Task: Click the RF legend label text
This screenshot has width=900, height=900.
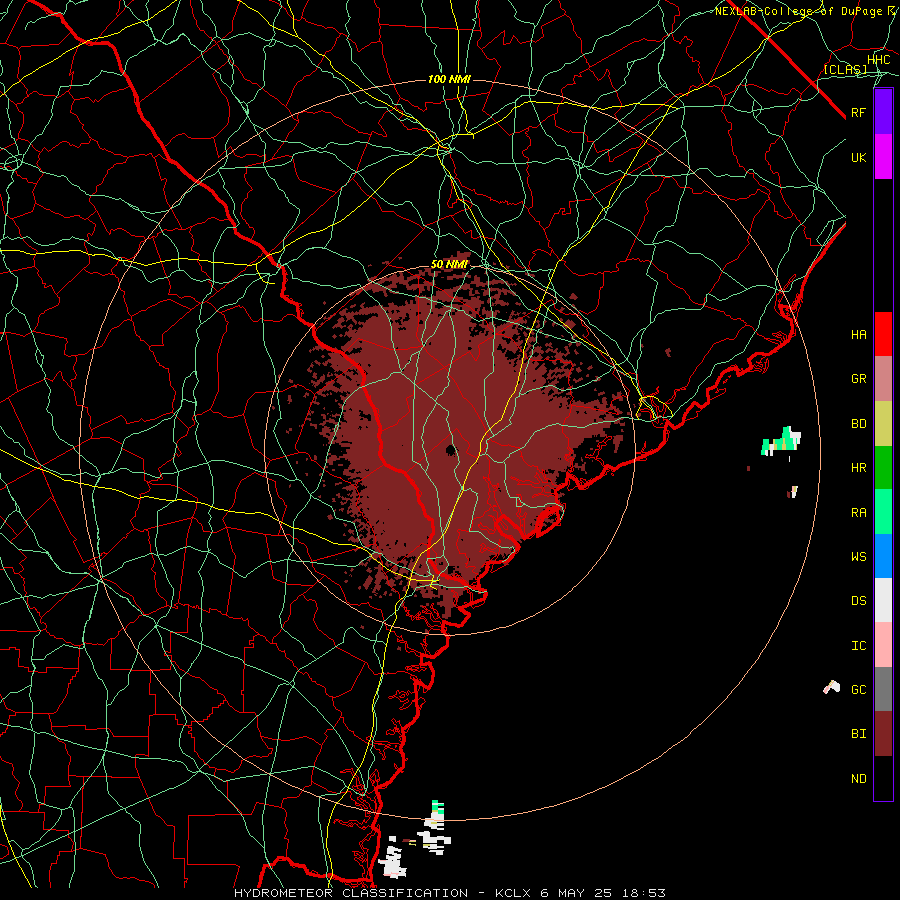Action: click(859, 112)
